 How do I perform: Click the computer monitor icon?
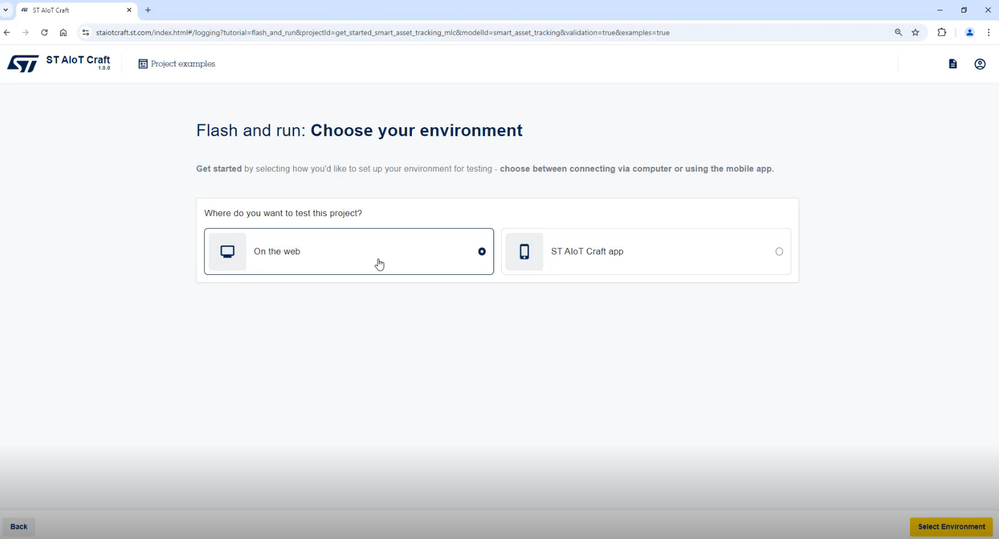[227, 252]
